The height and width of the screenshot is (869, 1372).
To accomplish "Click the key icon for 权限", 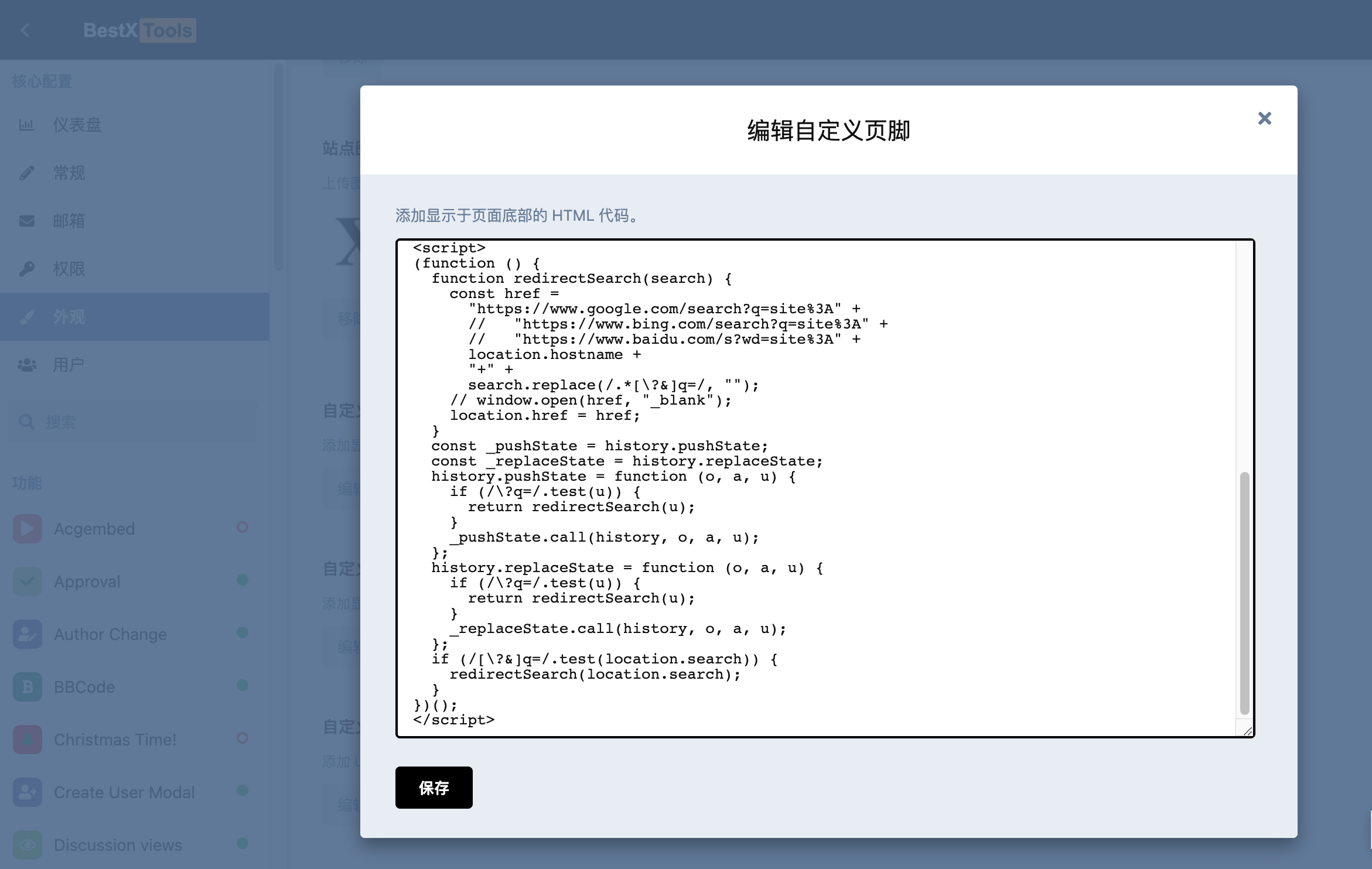I will pyautogui.click(x=27, y=269).
